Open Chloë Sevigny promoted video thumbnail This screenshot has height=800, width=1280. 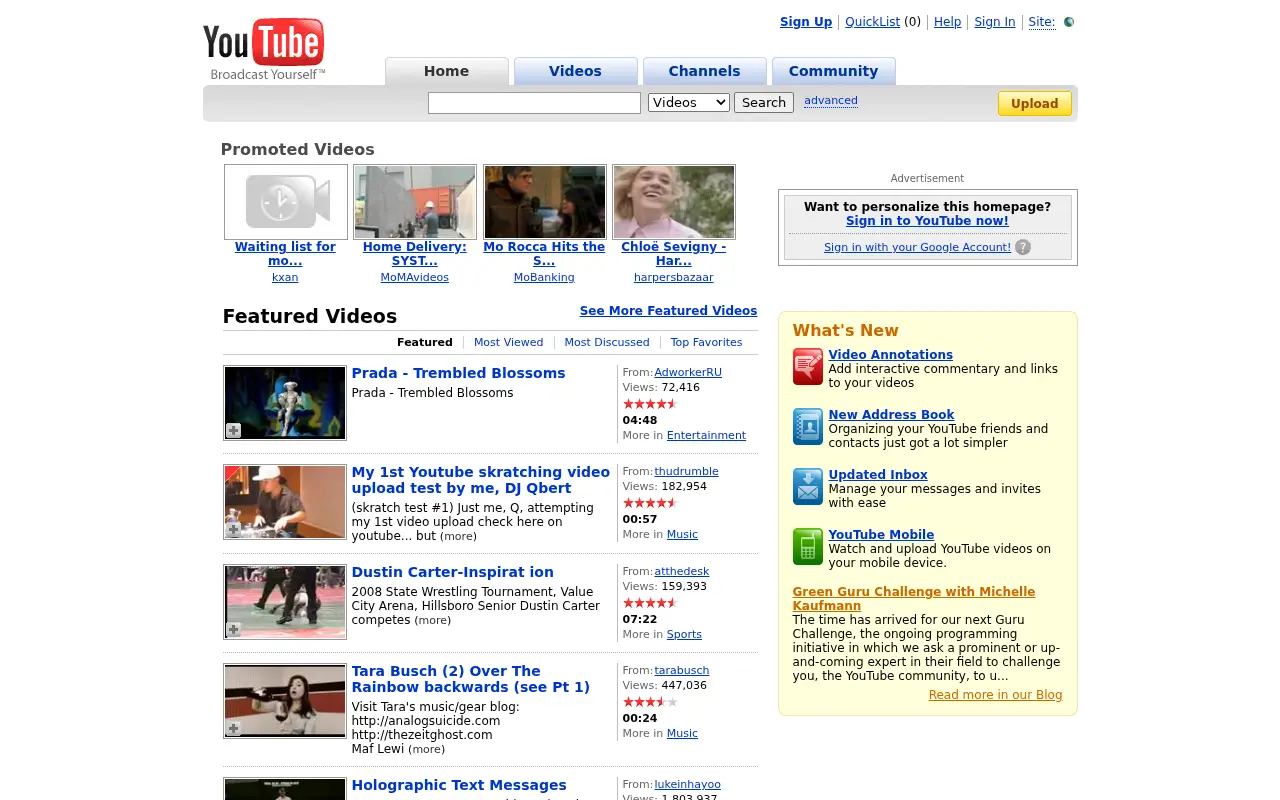pyautogui.click(x=674, y=202)
